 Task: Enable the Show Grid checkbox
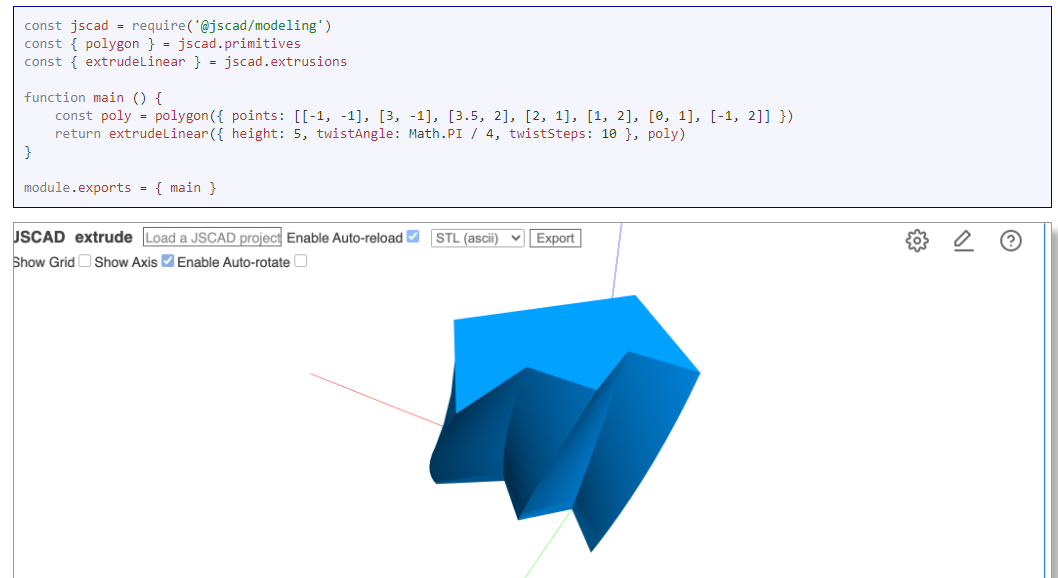coord(85,261)
